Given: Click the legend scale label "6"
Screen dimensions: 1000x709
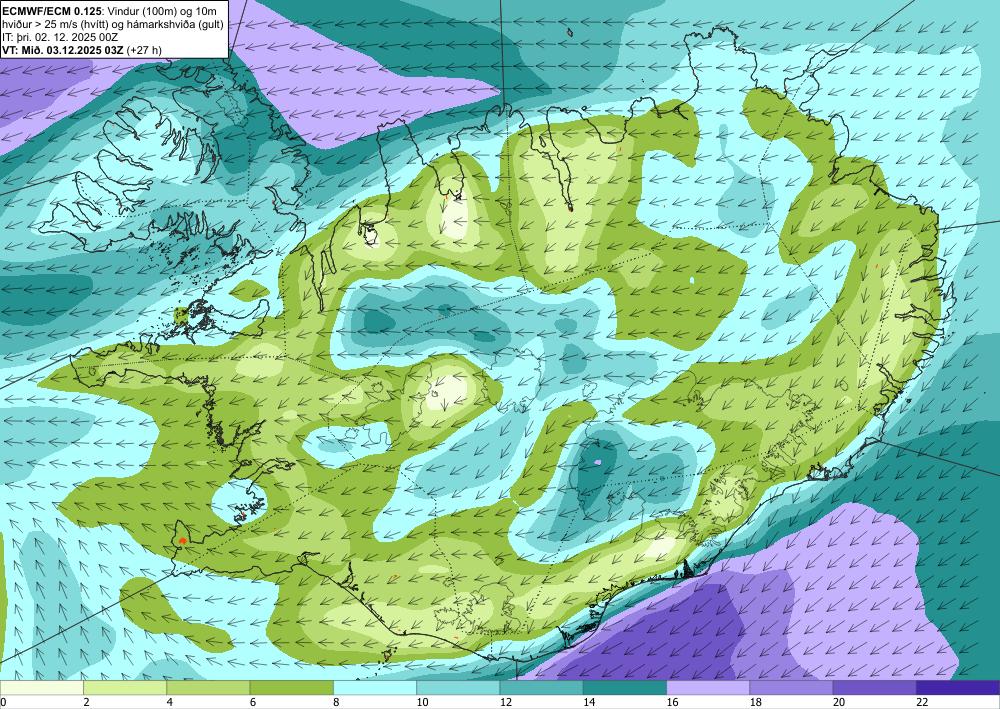Looking at the screenshot, I should [x=253, y=702].
